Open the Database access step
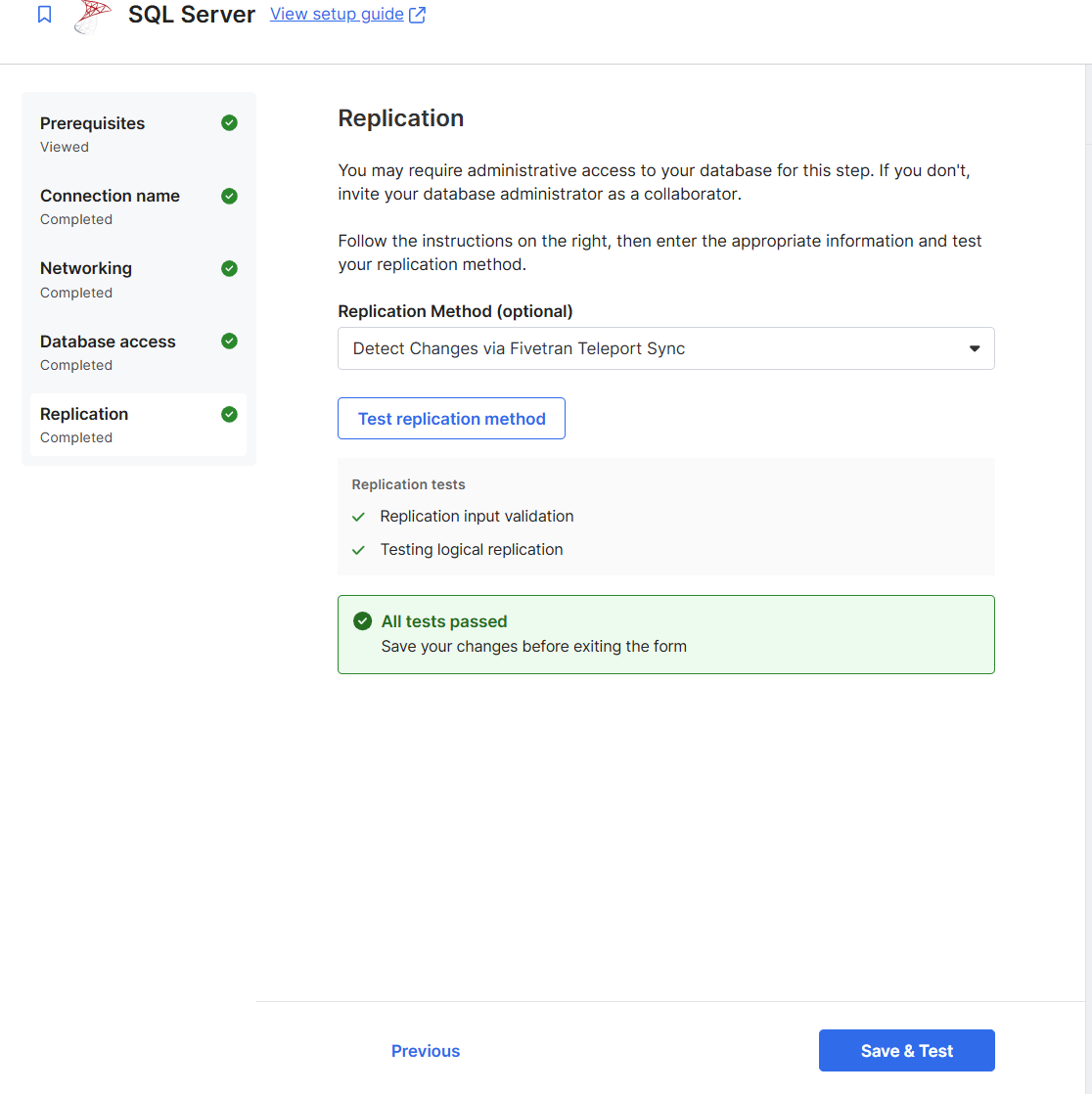 [x=138, y=352]
